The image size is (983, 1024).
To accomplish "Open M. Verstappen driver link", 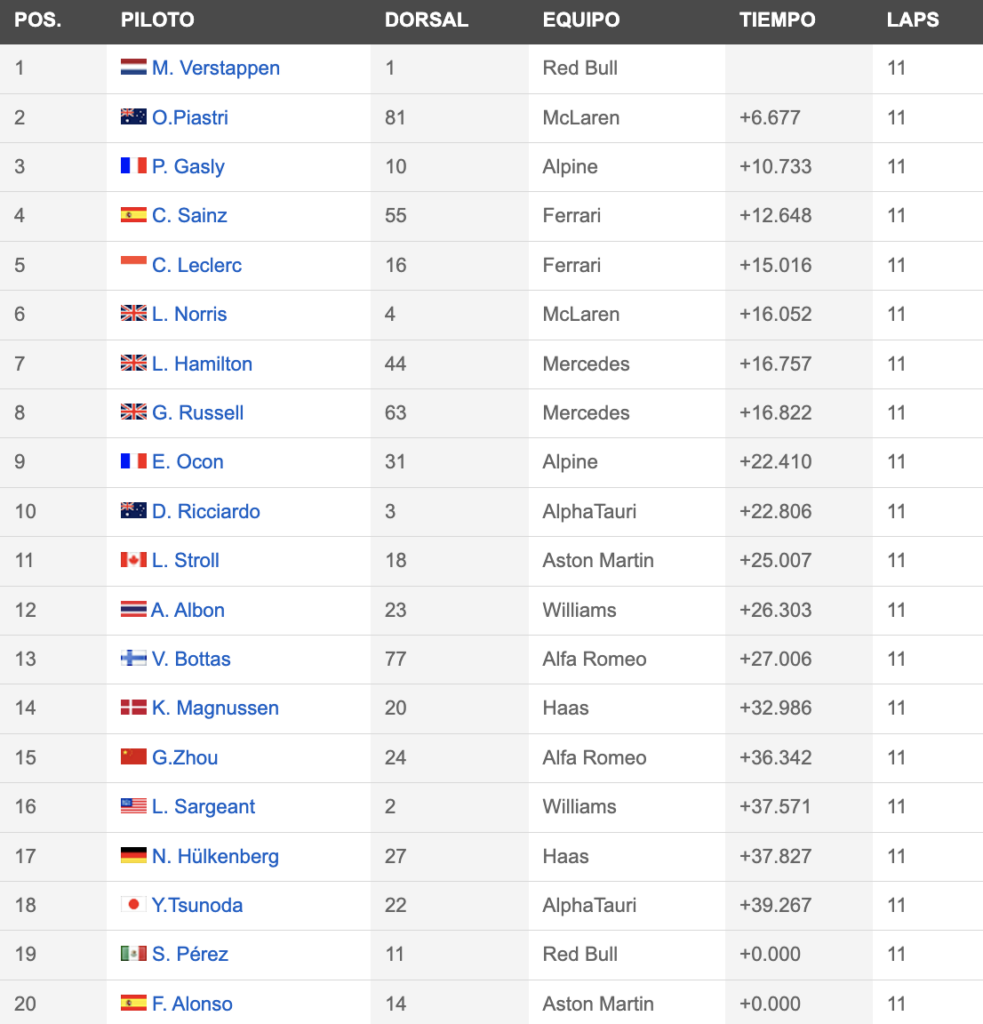I will [216, 68].
